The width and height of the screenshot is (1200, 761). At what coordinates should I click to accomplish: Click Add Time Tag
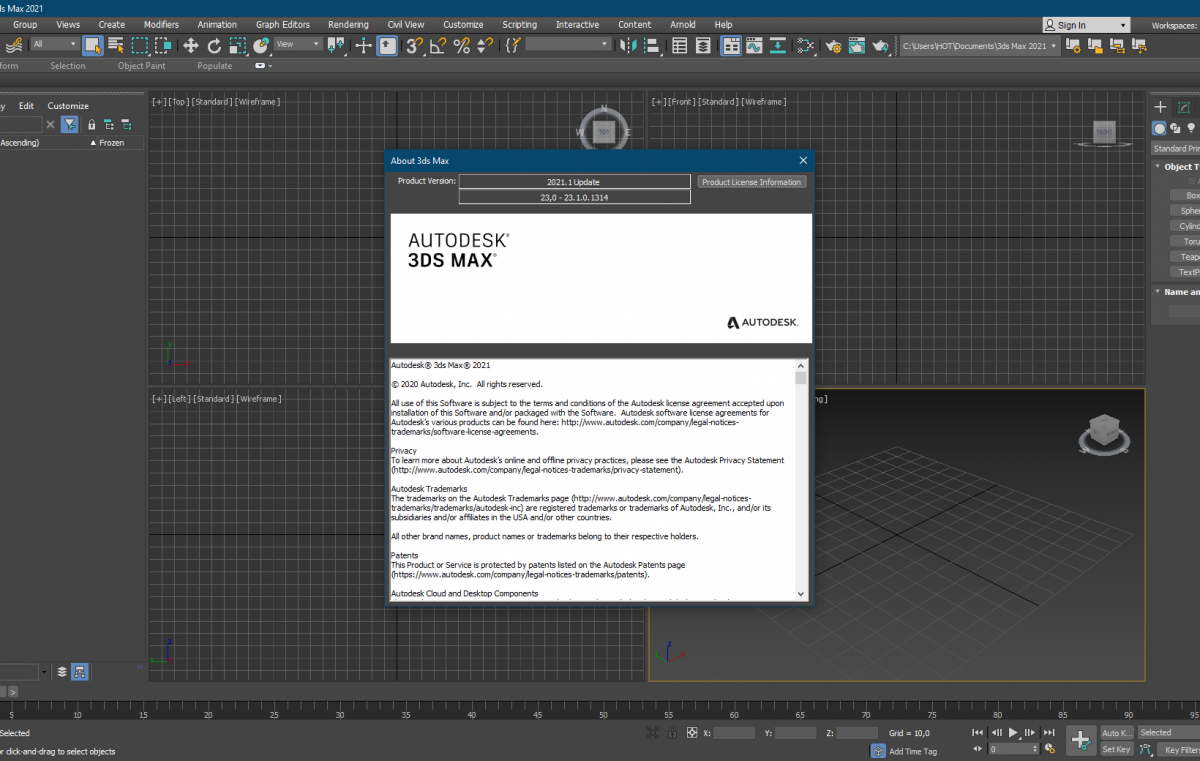tap(912, 751)
